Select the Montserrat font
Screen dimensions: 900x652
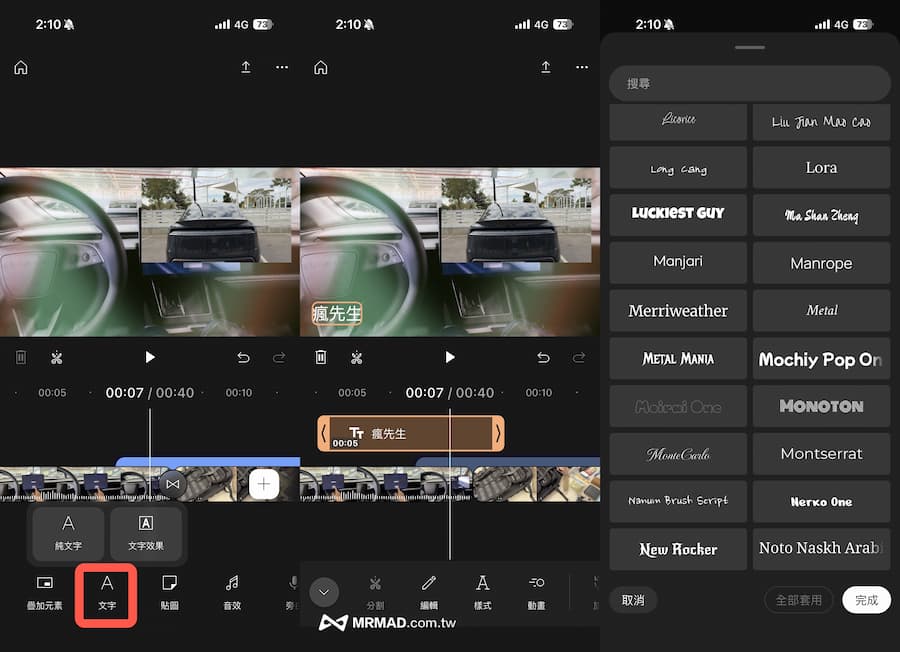pyautogui.click(x=821, y=453)
